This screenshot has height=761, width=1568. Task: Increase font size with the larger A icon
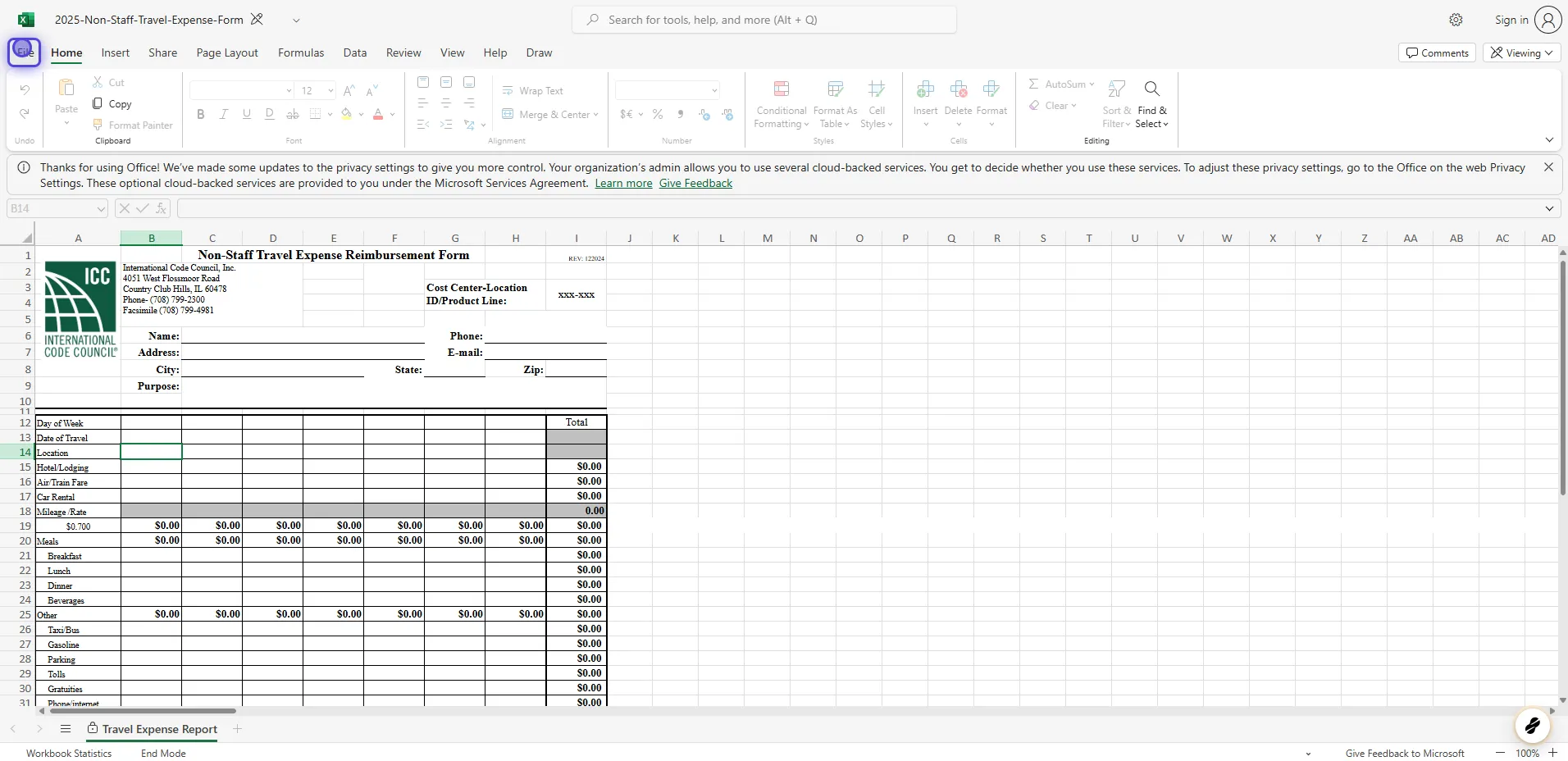(349, 90)
